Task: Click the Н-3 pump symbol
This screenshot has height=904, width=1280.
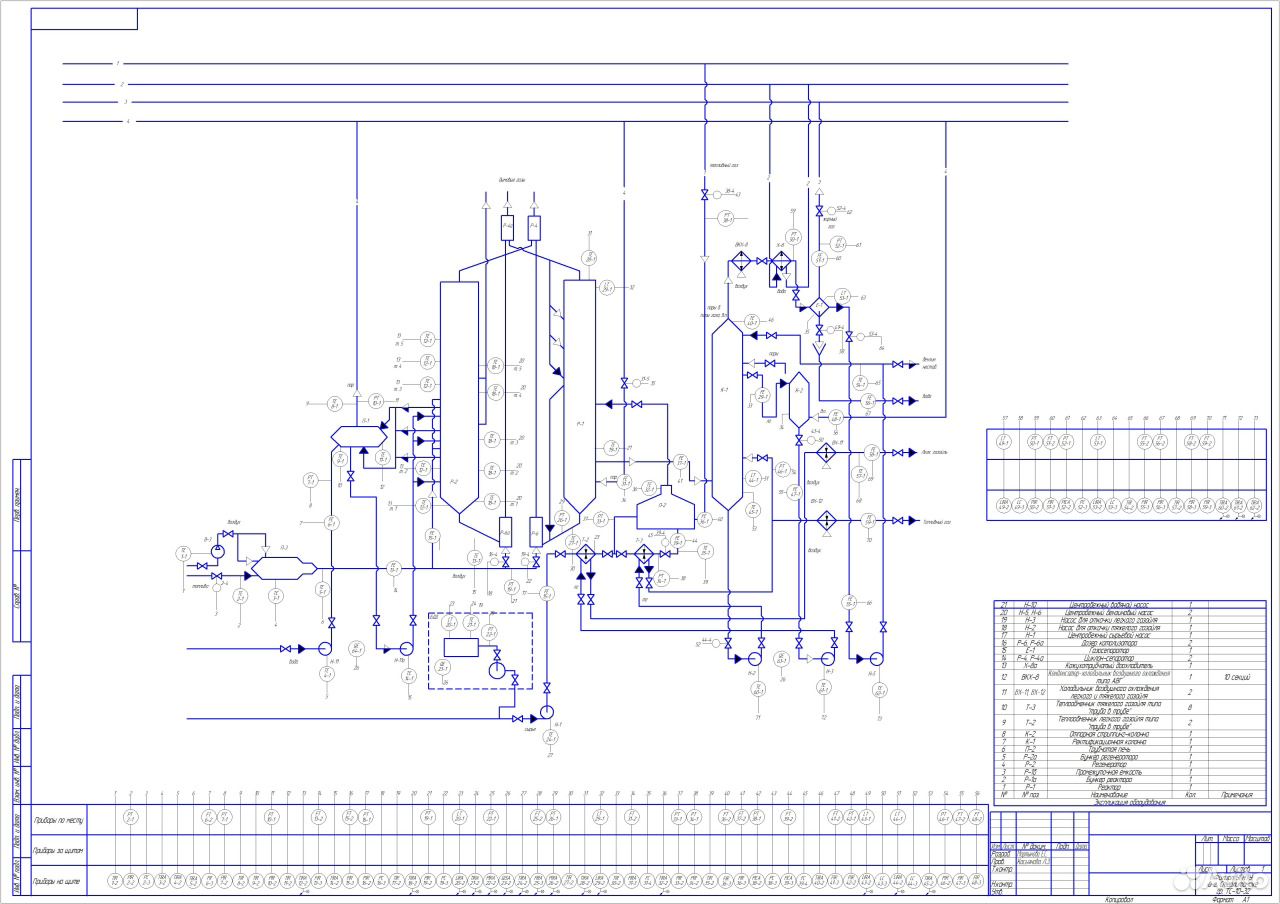Action: [828, 658]
